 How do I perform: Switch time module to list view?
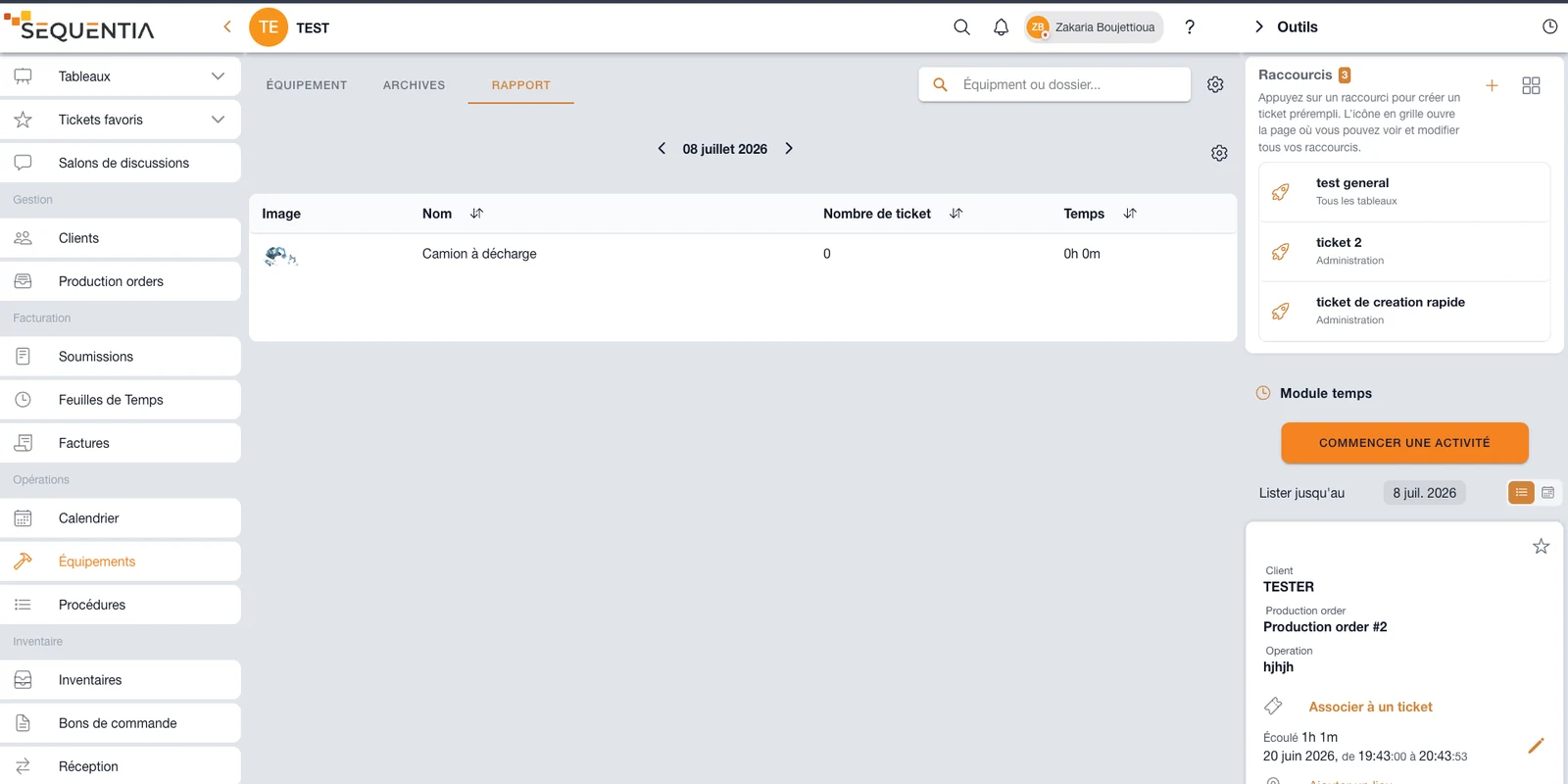tap(1521, 493)
